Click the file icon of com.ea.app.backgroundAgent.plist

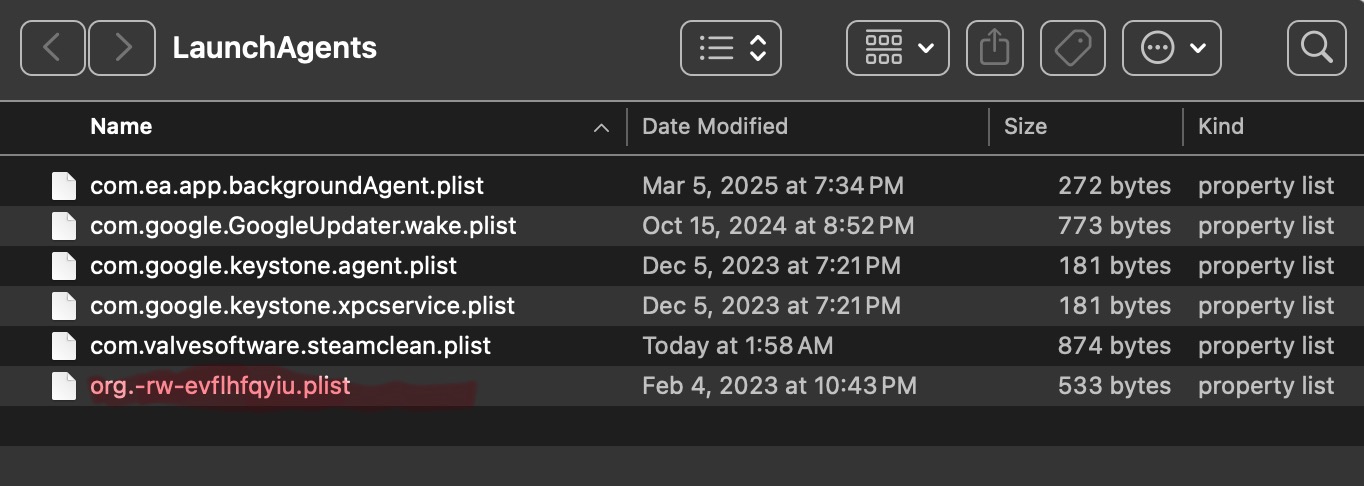64,186
